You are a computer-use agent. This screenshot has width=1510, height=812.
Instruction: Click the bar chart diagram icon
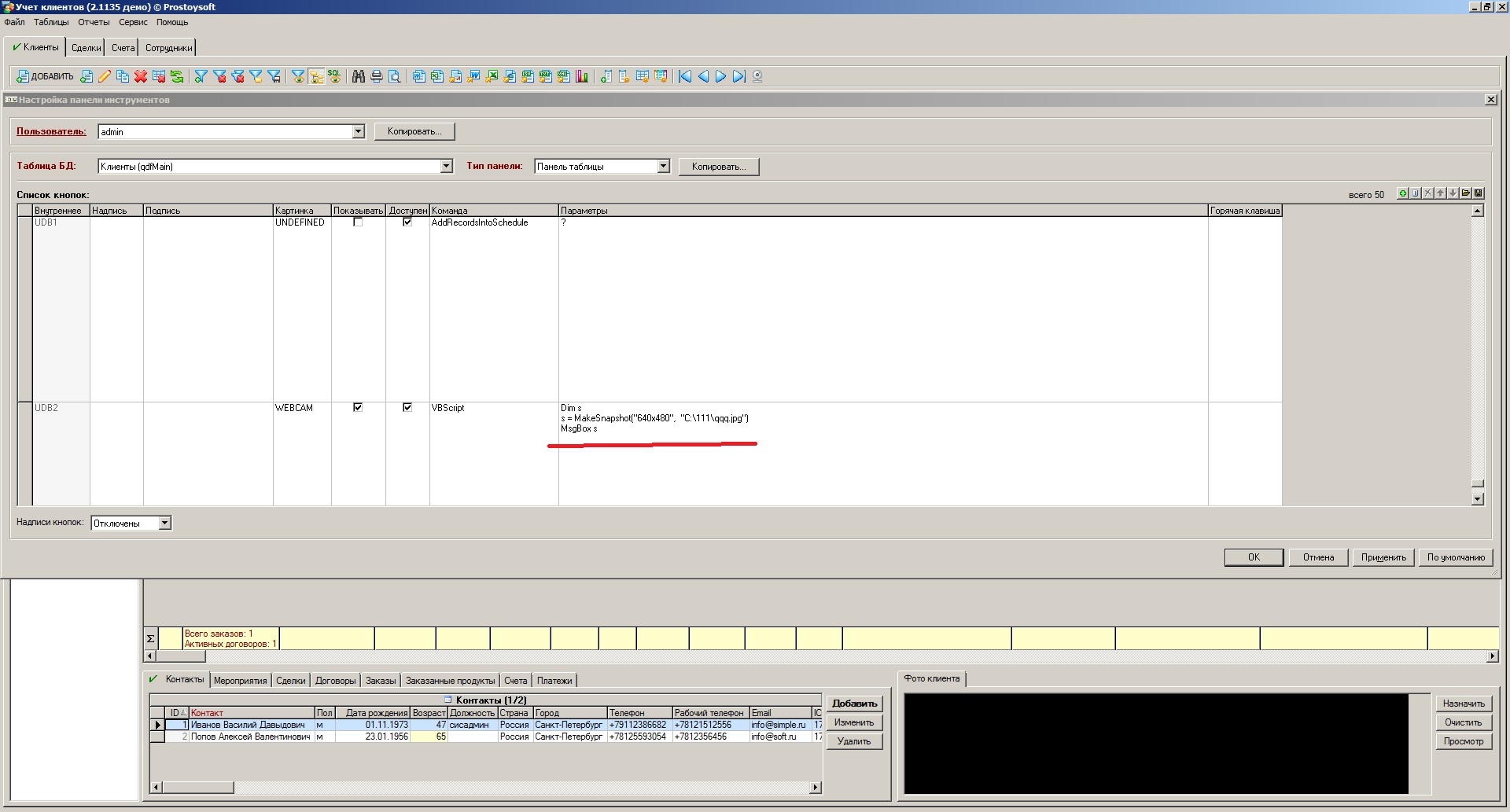point(582,76)
